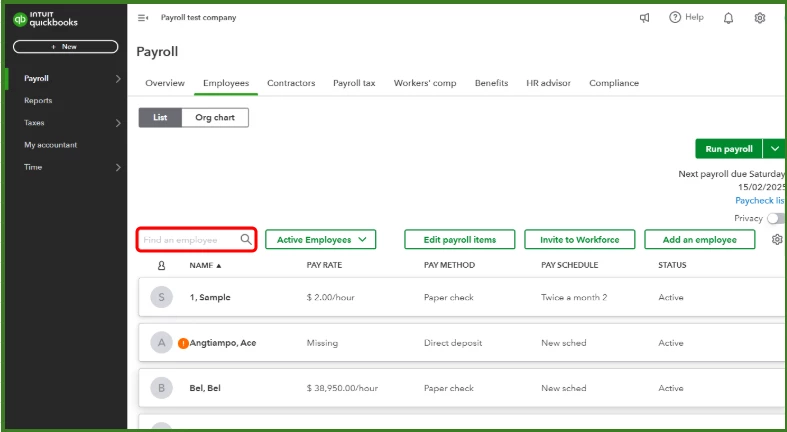Open Help from the question mark icon

(x=675, y=18)
